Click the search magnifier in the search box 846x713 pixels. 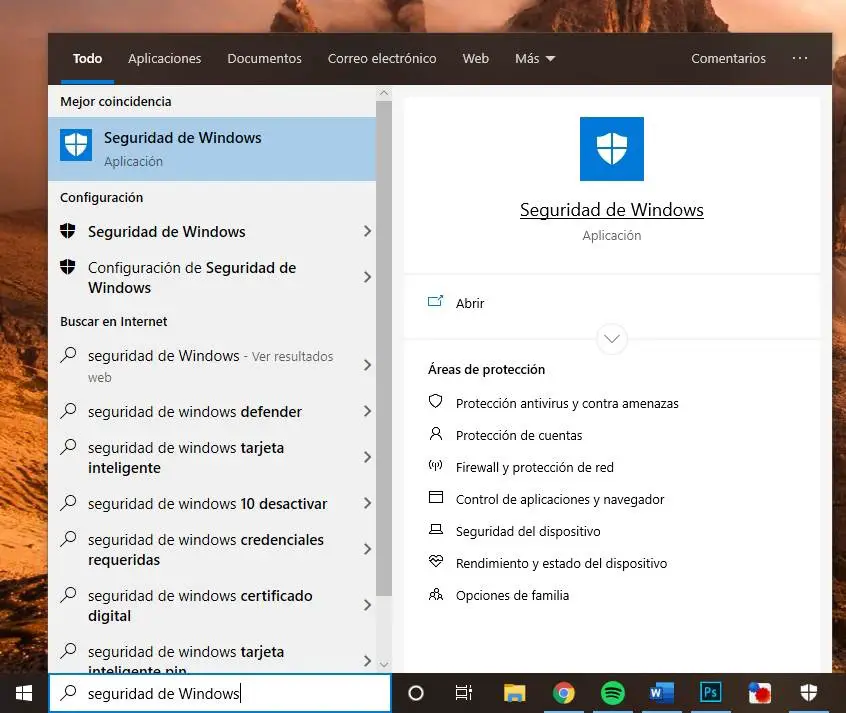tap(69, 692)
